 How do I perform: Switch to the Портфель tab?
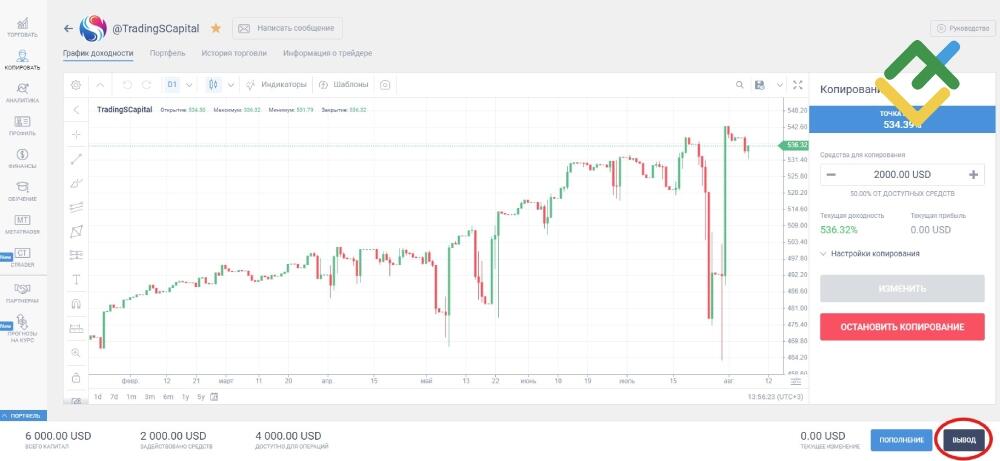click(x=168, y=54)
